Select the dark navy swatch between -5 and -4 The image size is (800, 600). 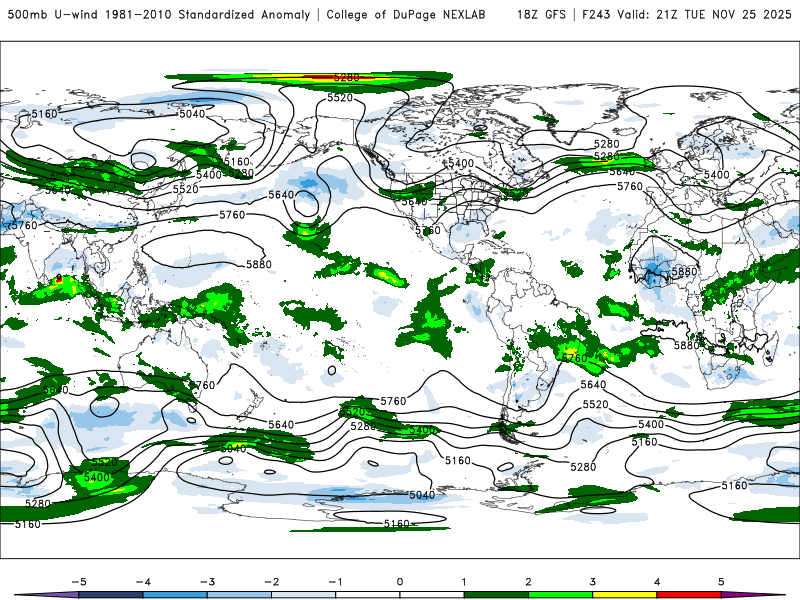point(111,595)
